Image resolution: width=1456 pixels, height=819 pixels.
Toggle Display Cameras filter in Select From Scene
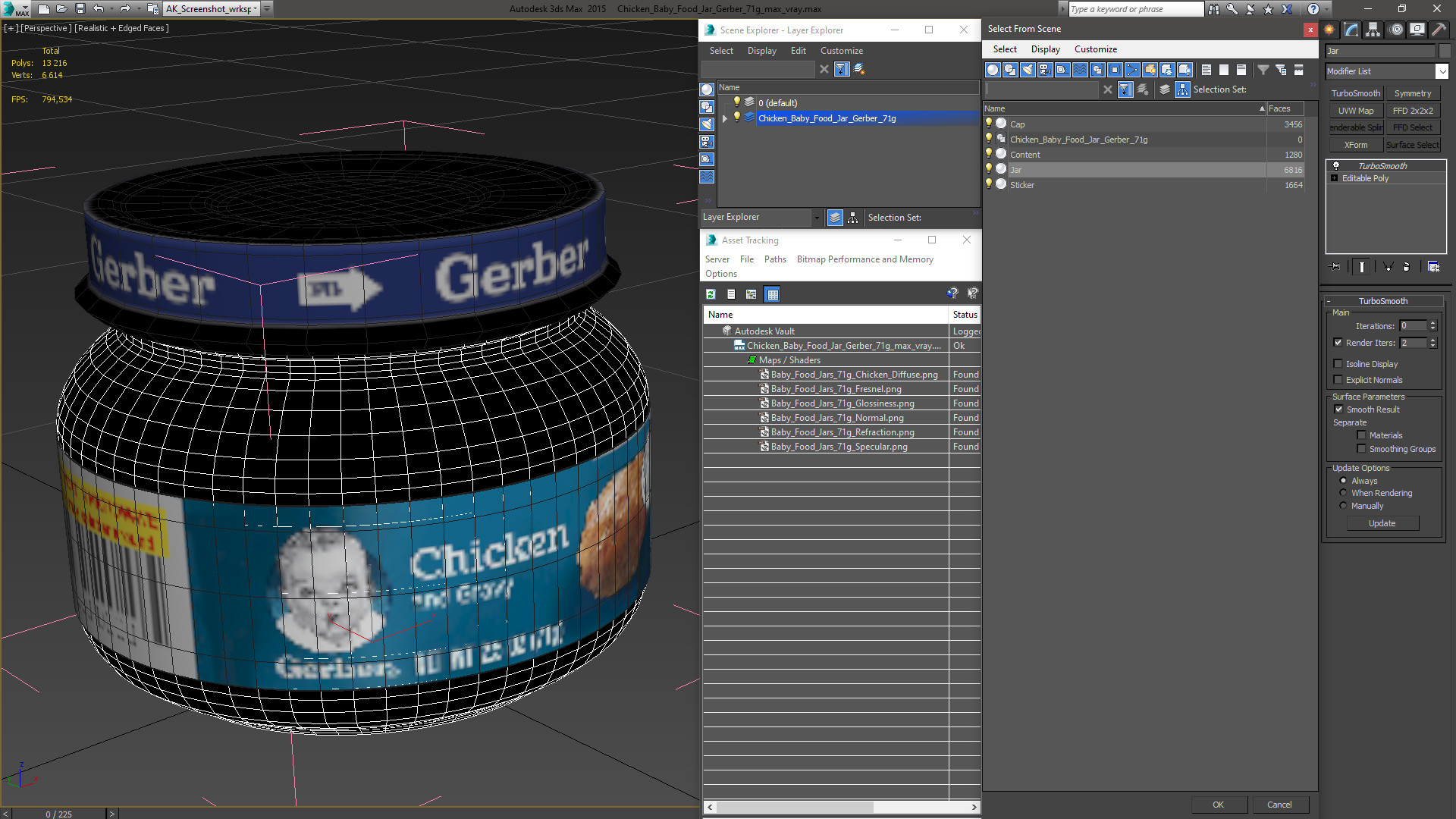coord(1045,70)
